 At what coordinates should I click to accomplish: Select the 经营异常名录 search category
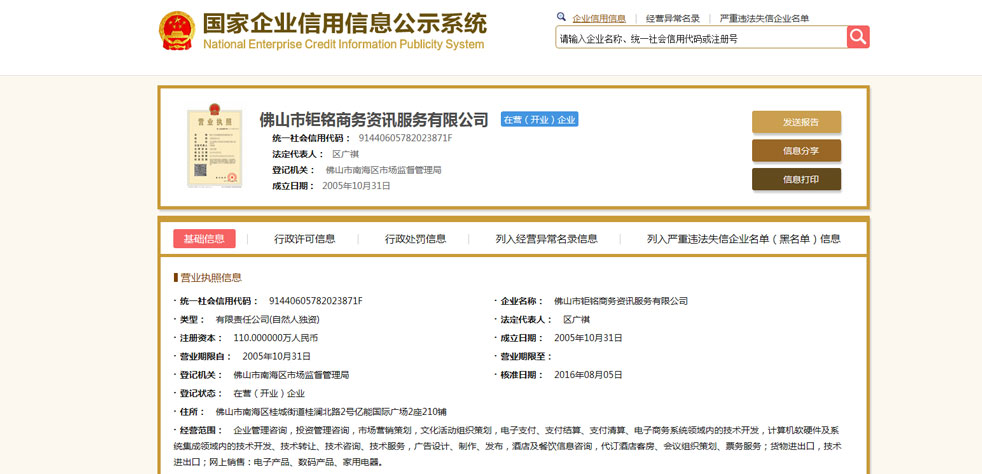pyautogui.click(x=672, y=18)
